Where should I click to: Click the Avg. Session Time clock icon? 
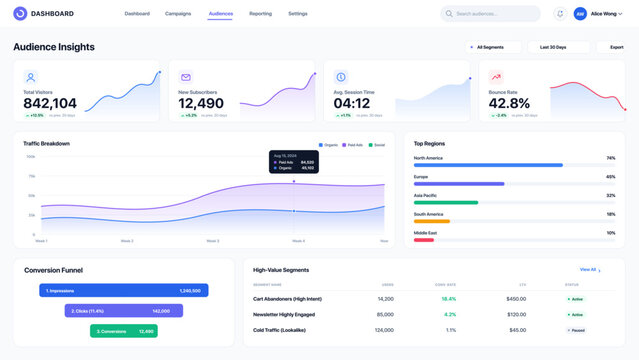point(341,77)
